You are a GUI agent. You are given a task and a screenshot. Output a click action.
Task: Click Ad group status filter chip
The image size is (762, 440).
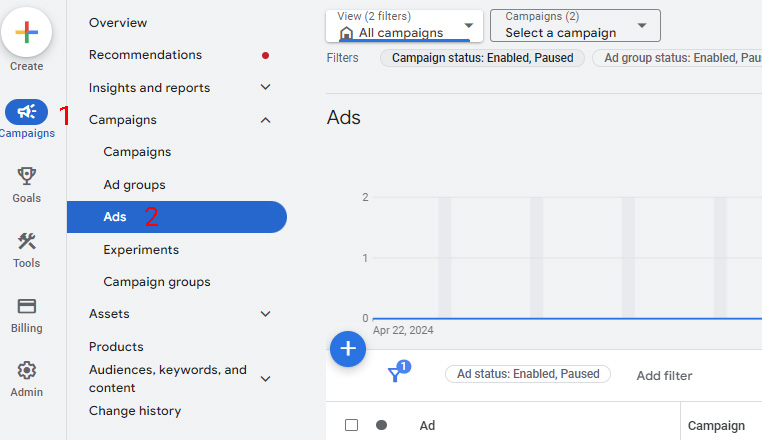pyautogui.click(x=677, y=58)
